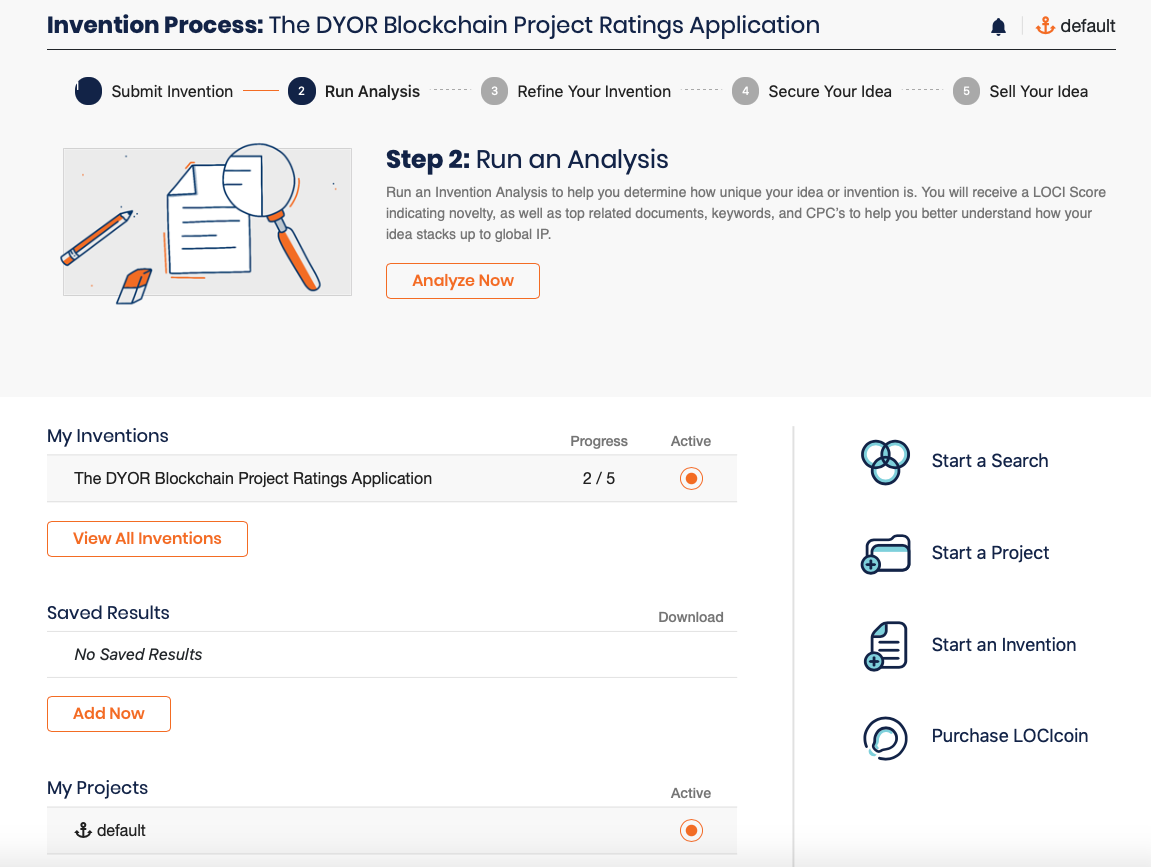Open the default project row in My Projects

[x=391, y=830]
